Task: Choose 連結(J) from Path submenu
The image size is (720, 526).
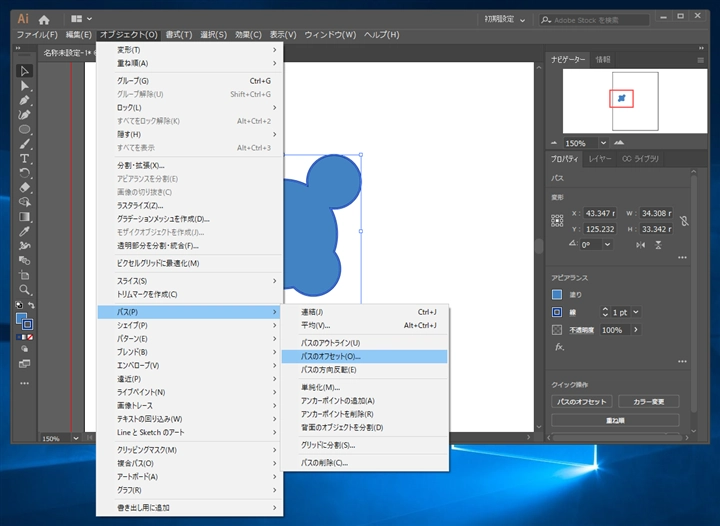Action: 365,312
